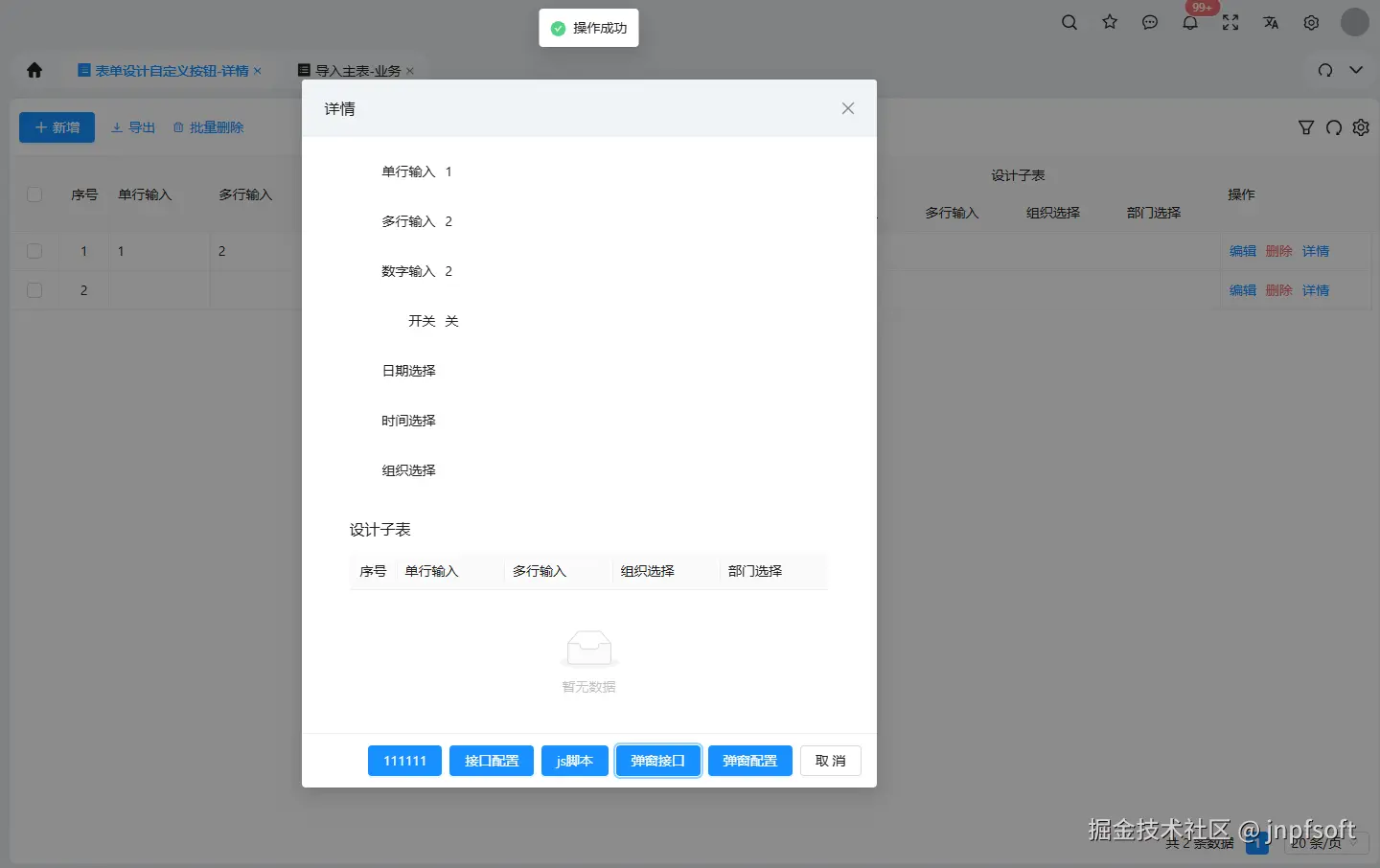1380x868 pixels.
Task: Open the search icon in top bar
Action: pyautogui.click(x=1069, y=22)
